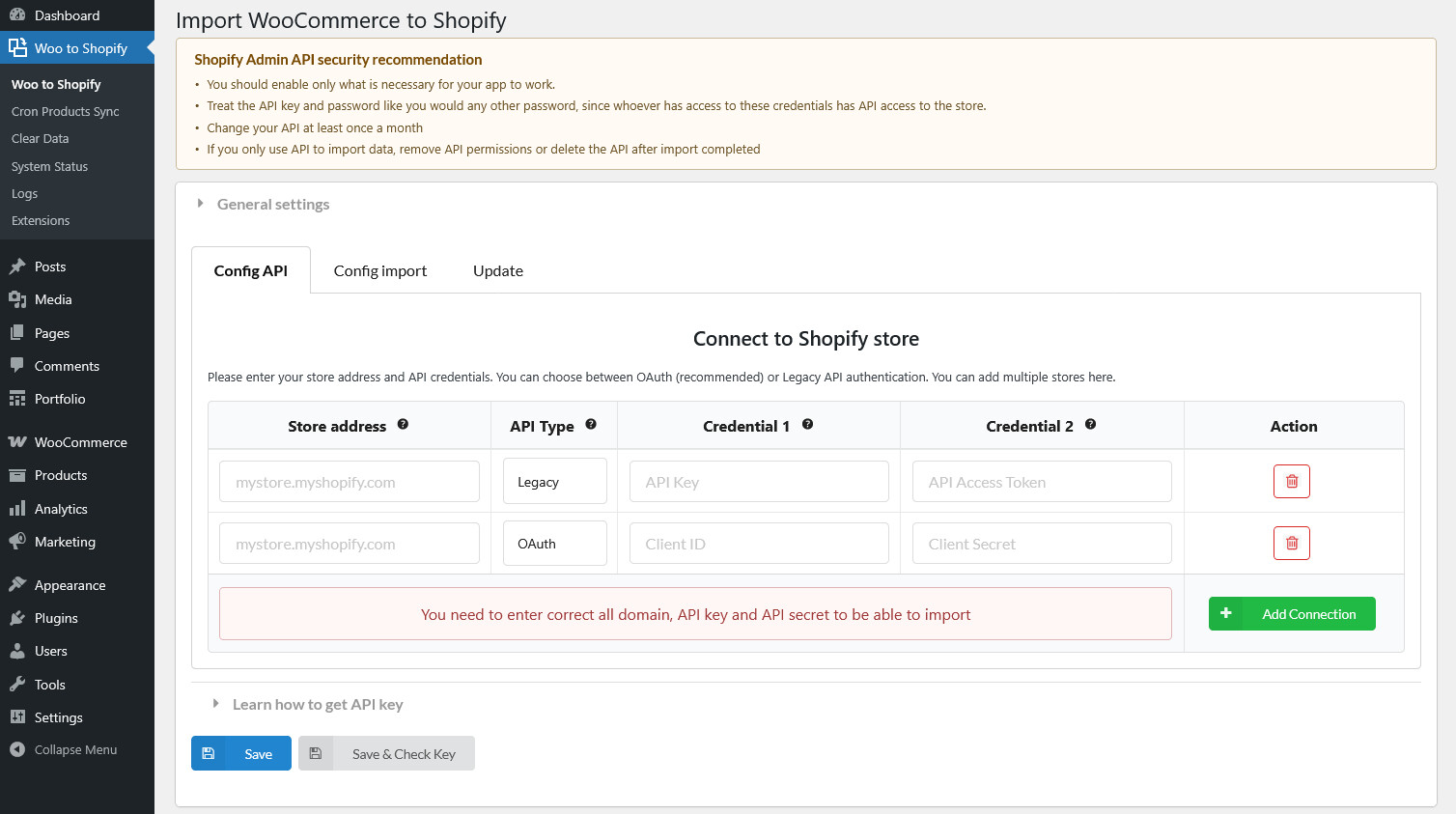The width and height of the screenshot is (1456, 814).
Task: Focus the API Key input field
Action: tap(758, 482)
